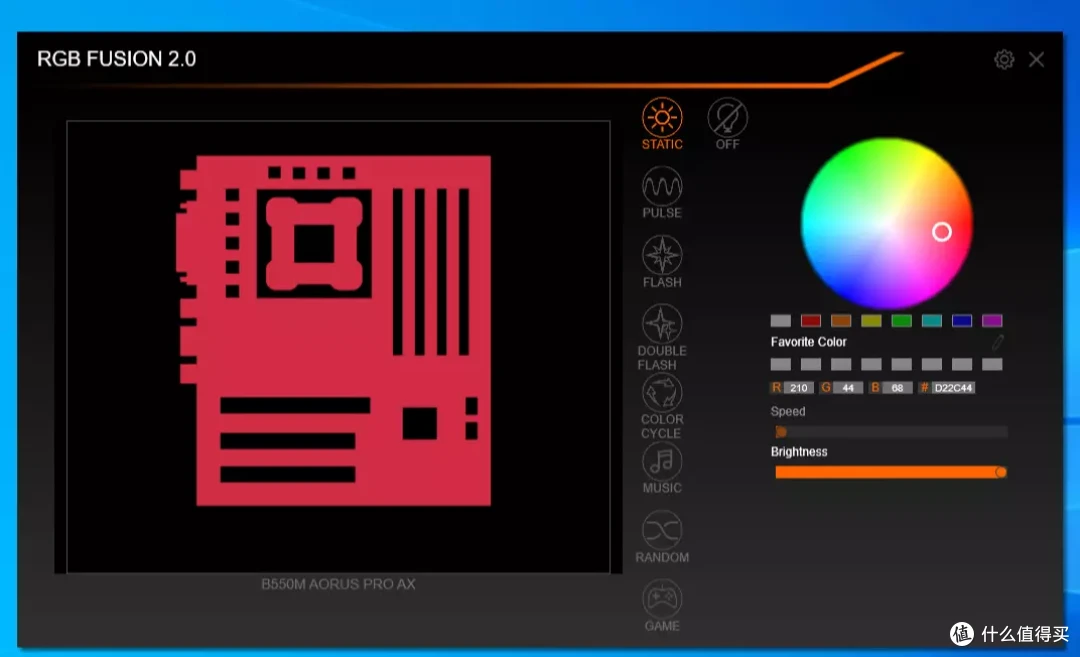Pick the red preset color swatch
Image resolution: width=1080 pixels, height=657 pixels.
tap(811, 320)
